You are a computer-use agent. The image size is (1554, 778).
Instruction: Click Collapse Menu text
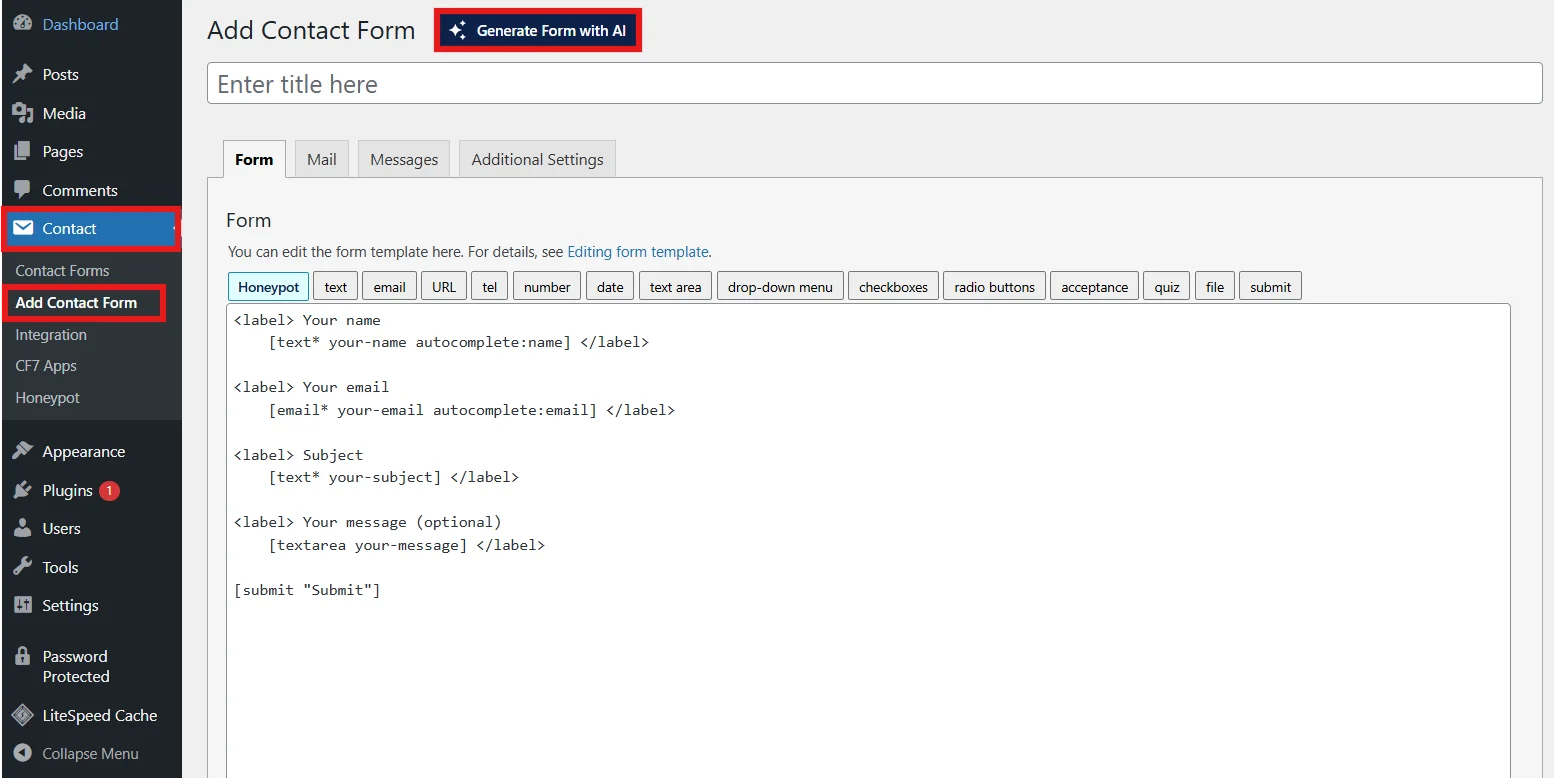point(90,753)
